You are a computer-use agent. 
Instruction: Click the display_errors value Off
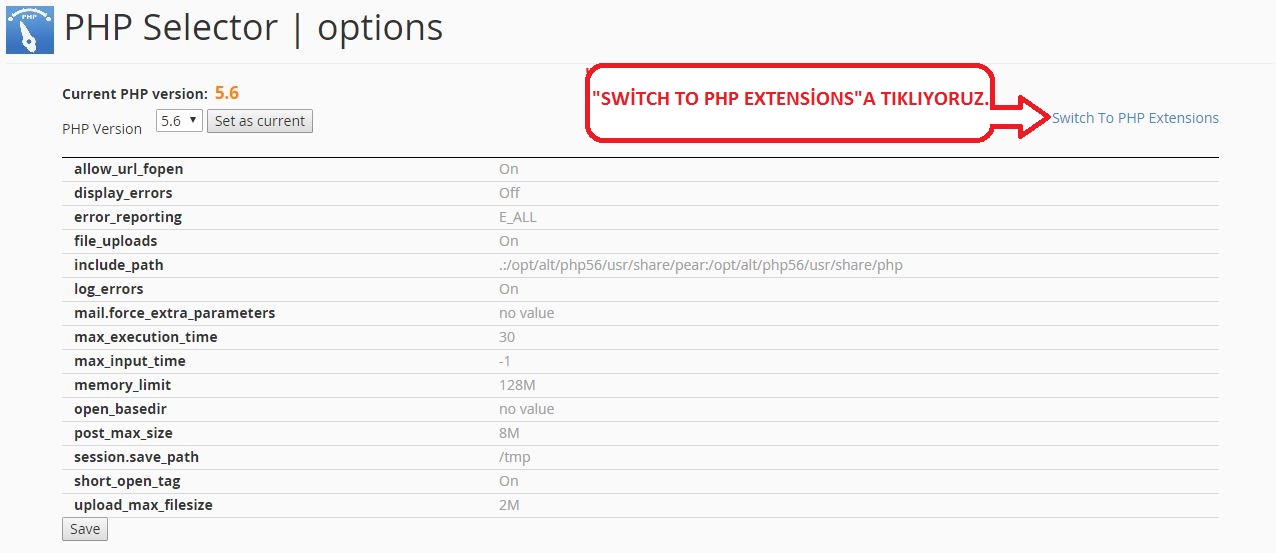(x=510, y=193)
